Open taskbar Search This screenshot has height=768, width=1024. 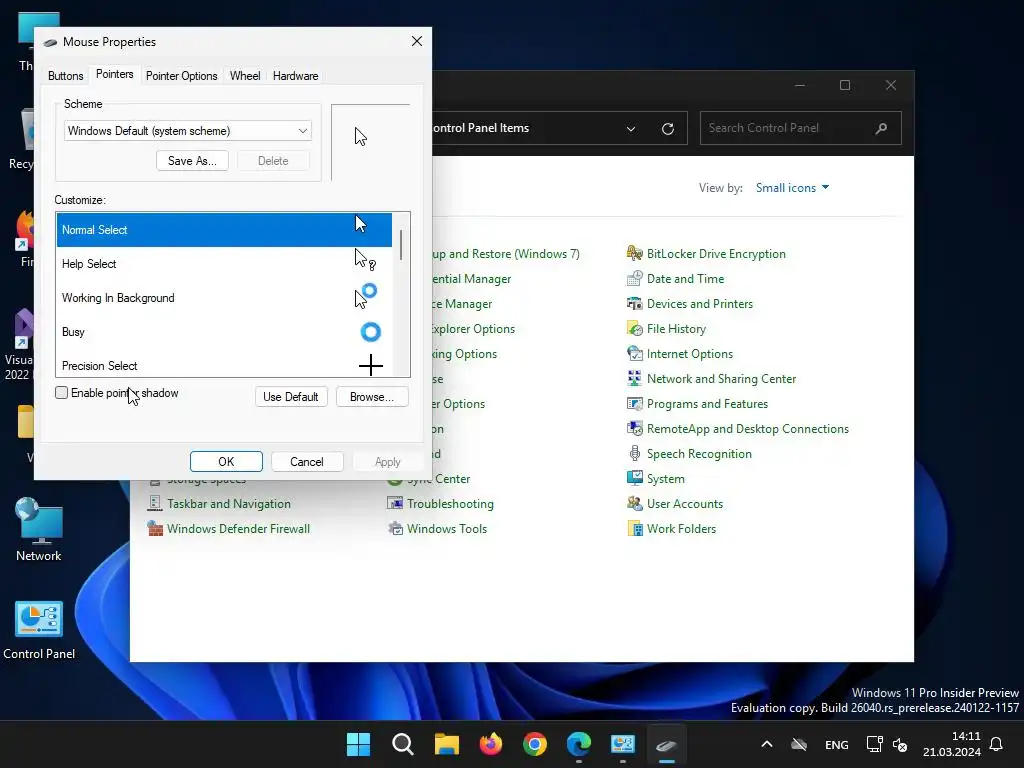403,744
